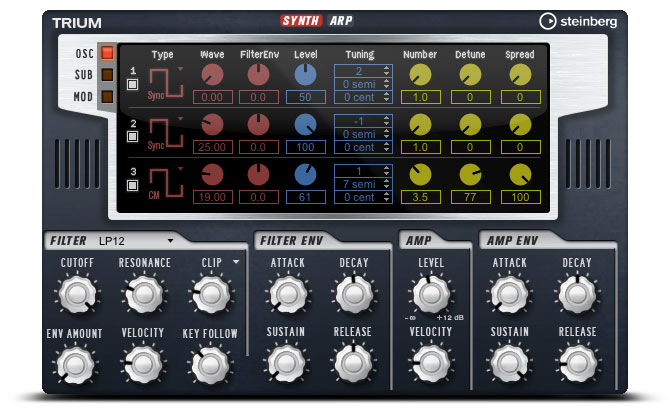Click oscillator 3 Spread value field 100
670x416 pixels.
click(x=520, y=197)
